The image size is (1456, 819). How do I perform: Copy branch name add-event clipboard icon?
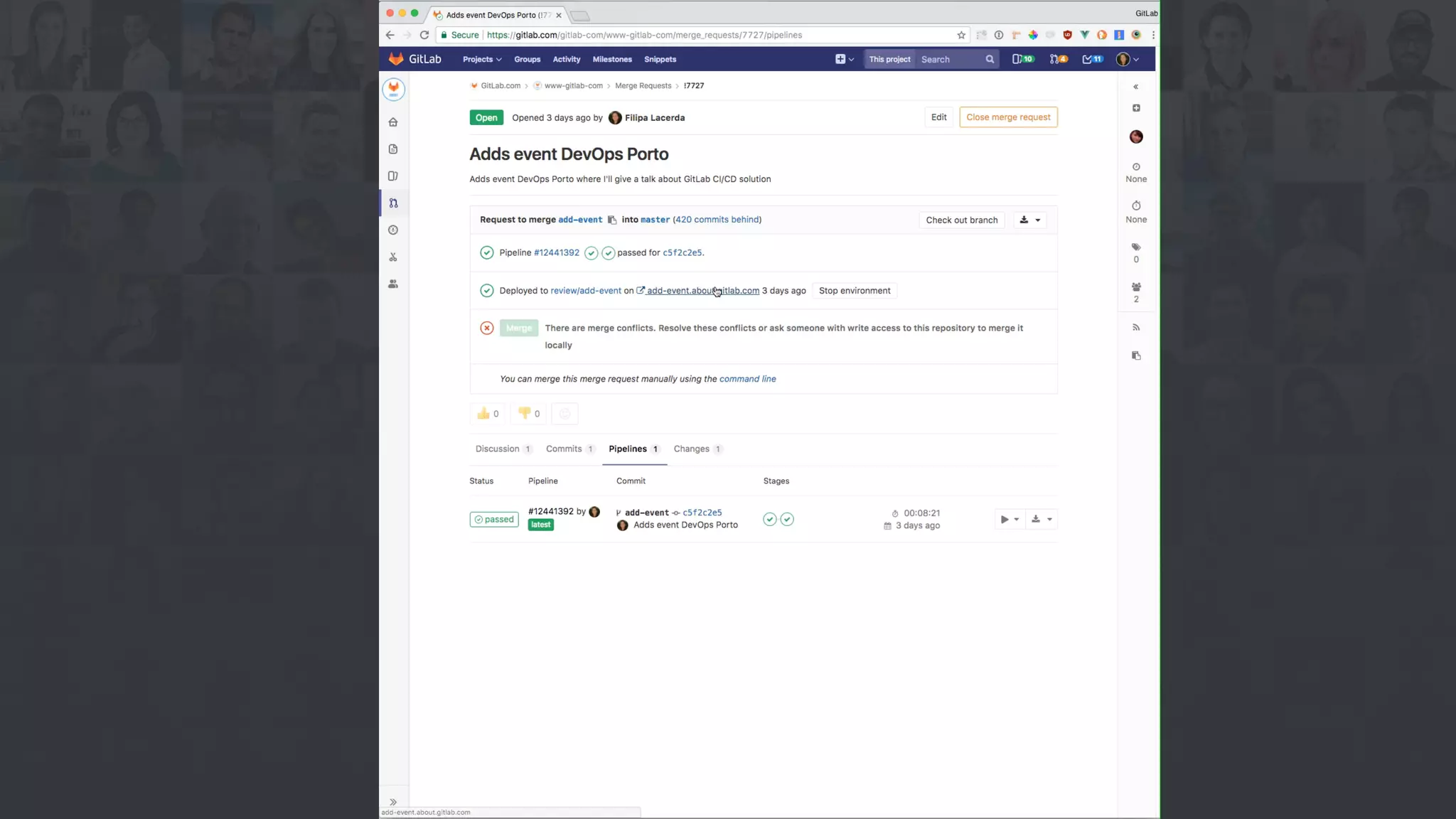pos(612,220)
